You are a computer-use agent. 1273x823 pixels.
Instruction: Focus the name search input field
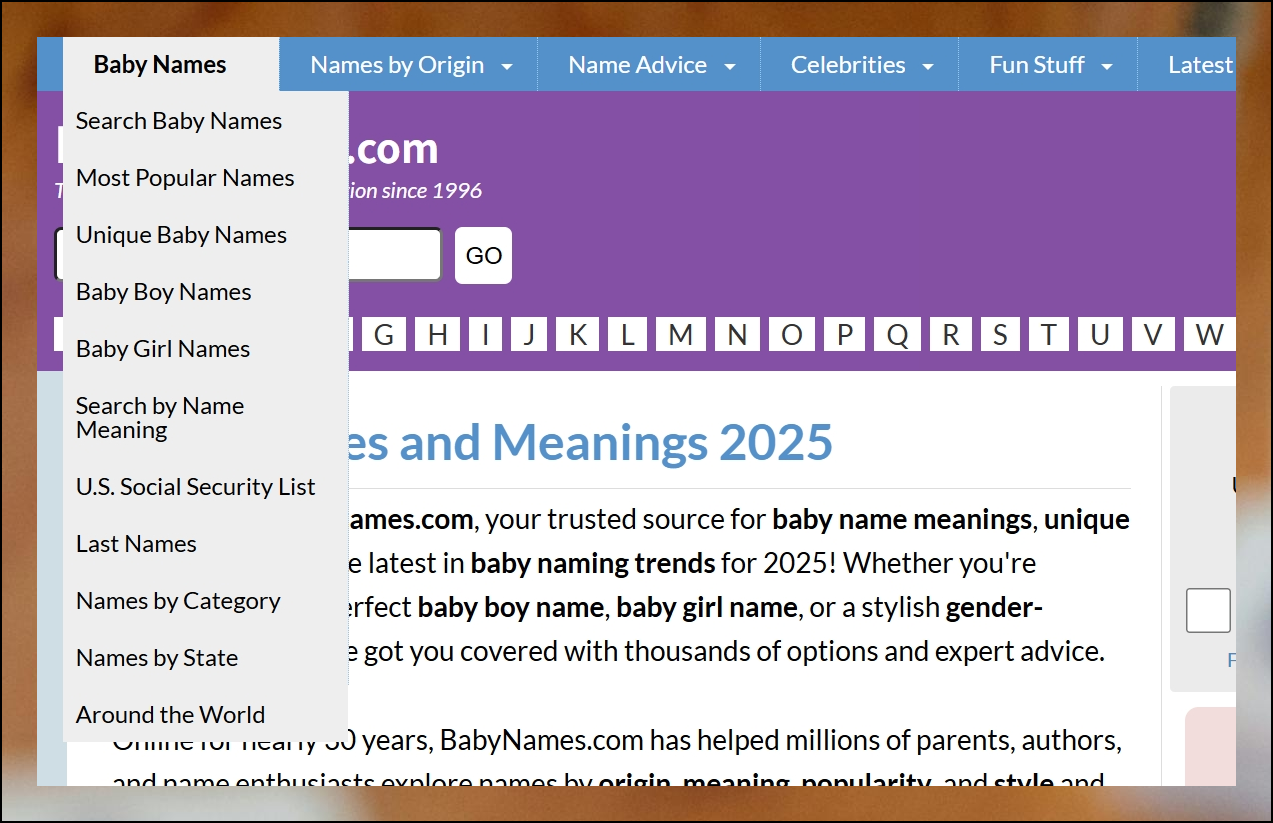pyautogui.click(x=395, y=255)
